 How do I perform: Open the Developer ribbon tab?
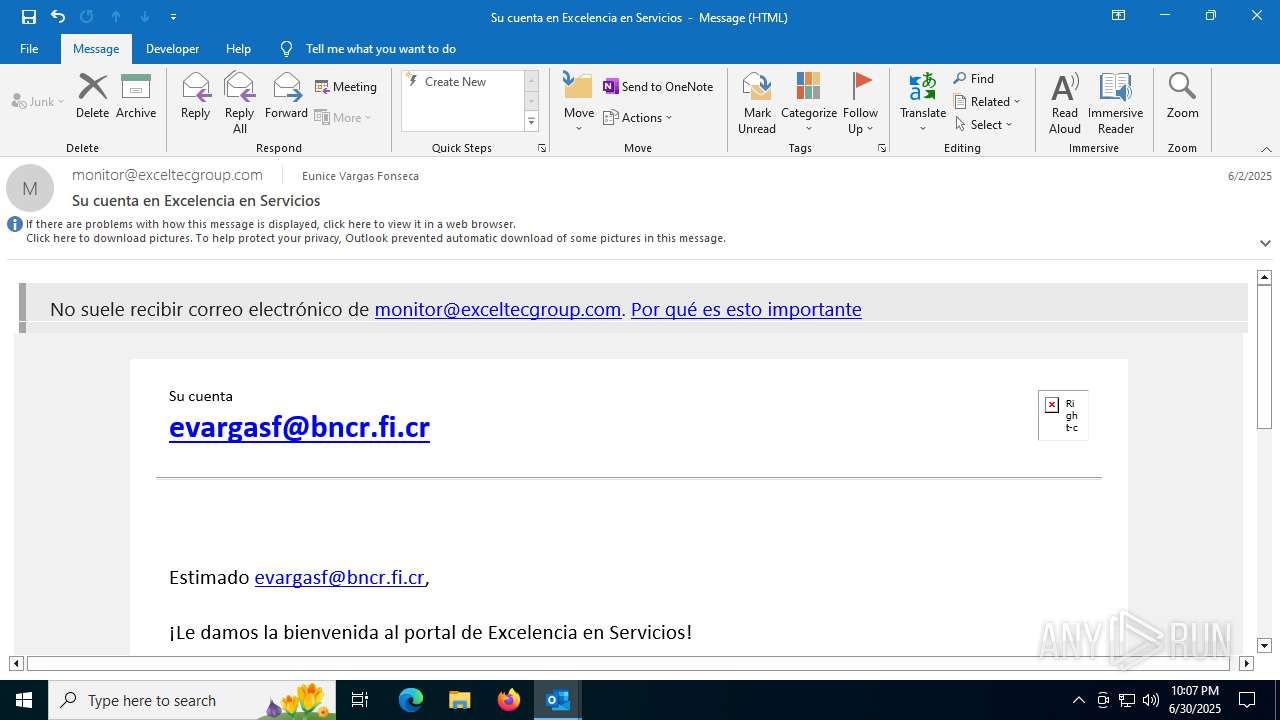pyautogui.click(x=172, y=49)
